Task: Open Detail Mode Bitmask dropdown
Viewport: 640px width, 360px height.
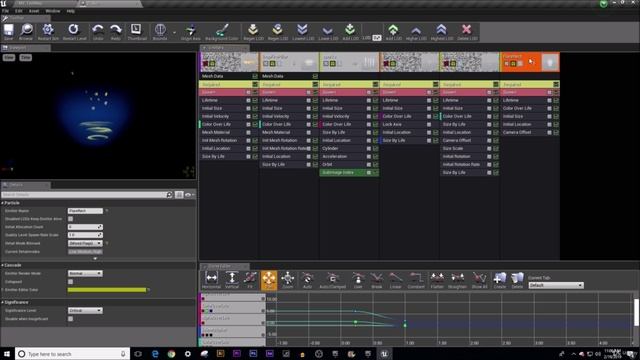Action: 85,243
